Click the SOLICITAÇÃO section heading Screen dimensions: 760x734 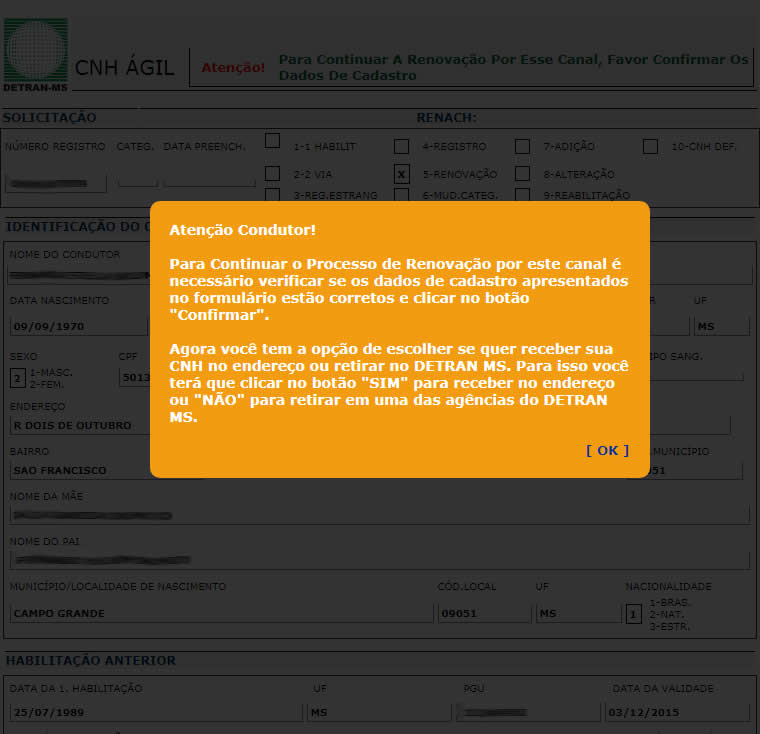(49, 117)
